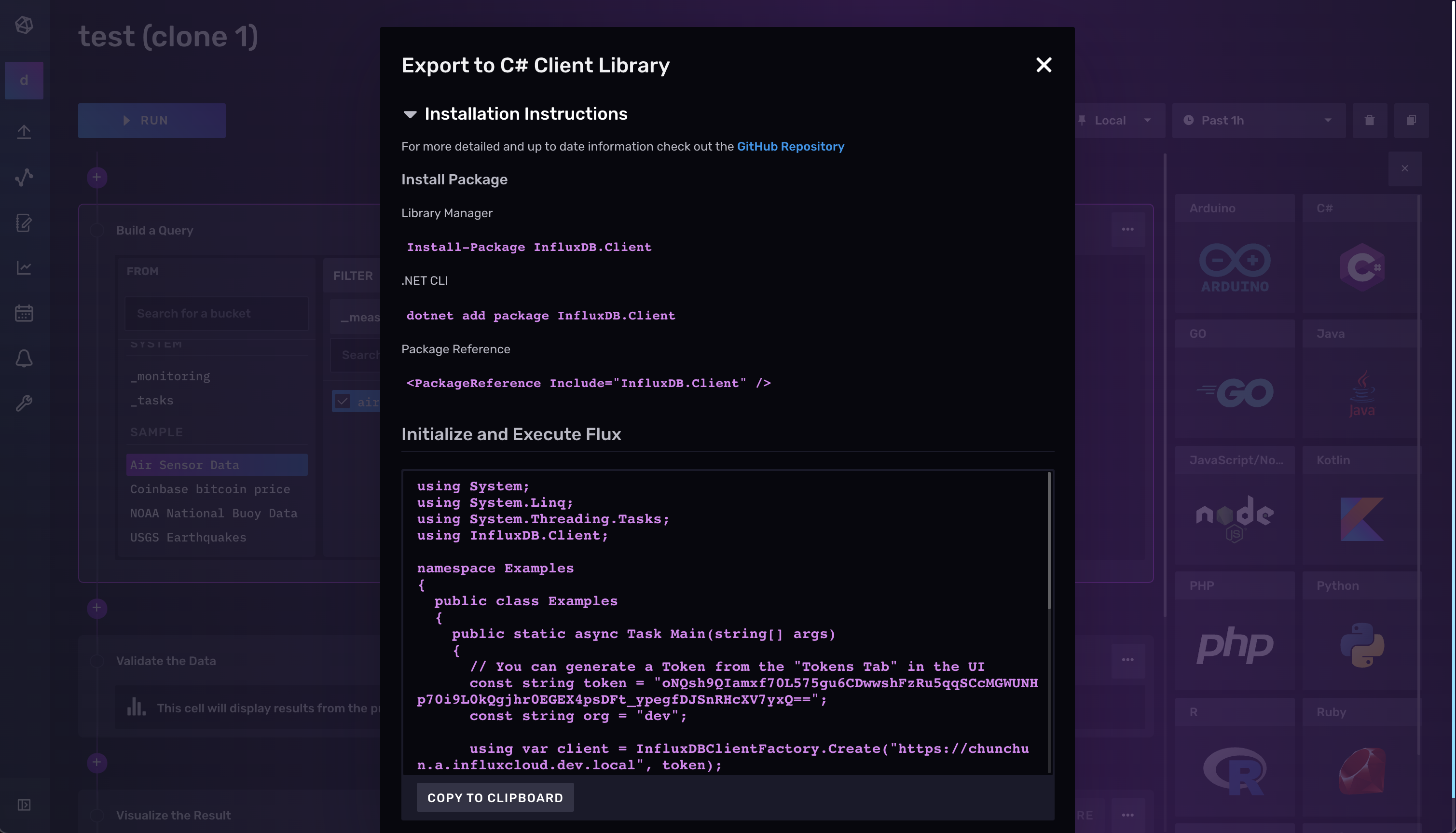
Task: Open the Settings wrench icon
Action: 24,403
